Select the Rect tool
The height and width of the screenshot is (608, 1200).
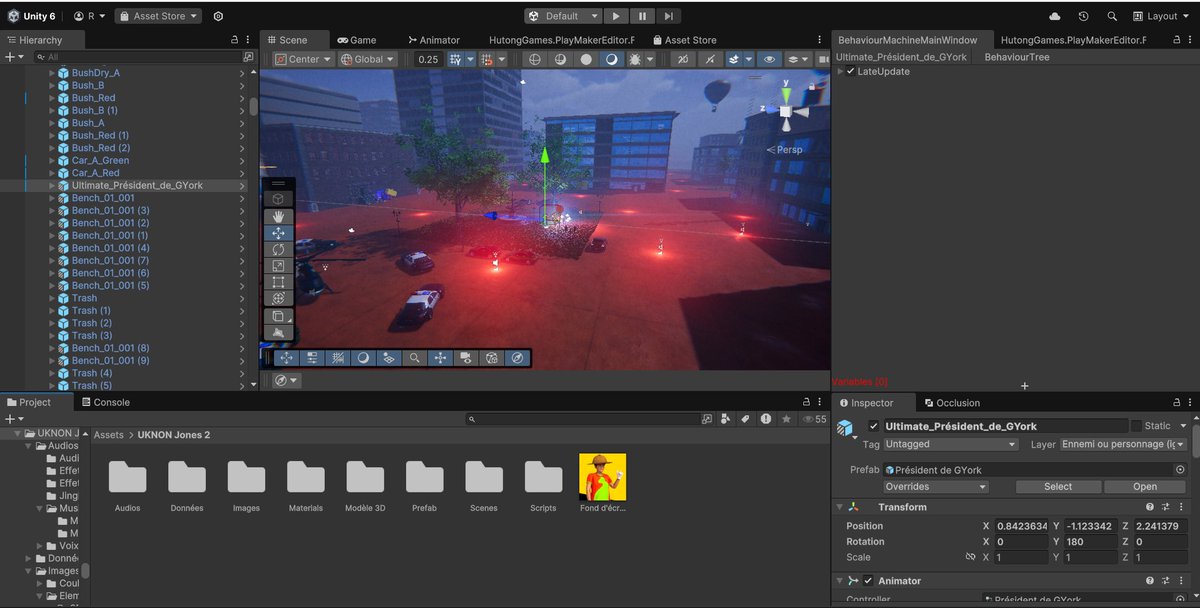pyautogui.click(x=278, y=282)
